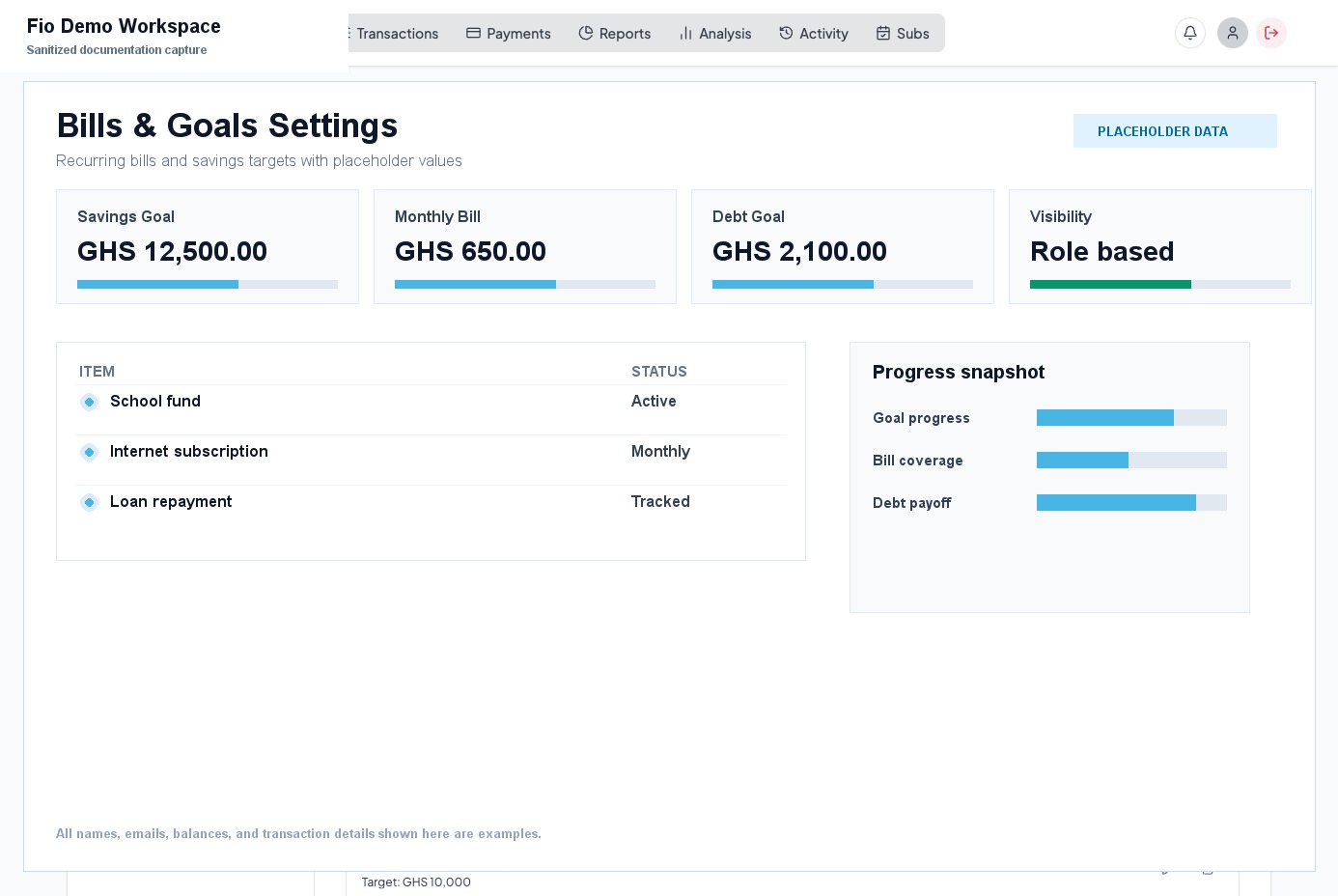1338x896 pixels.
Task: Open the Activity tab
Action: pyautogui.click(x=814, y=33)
